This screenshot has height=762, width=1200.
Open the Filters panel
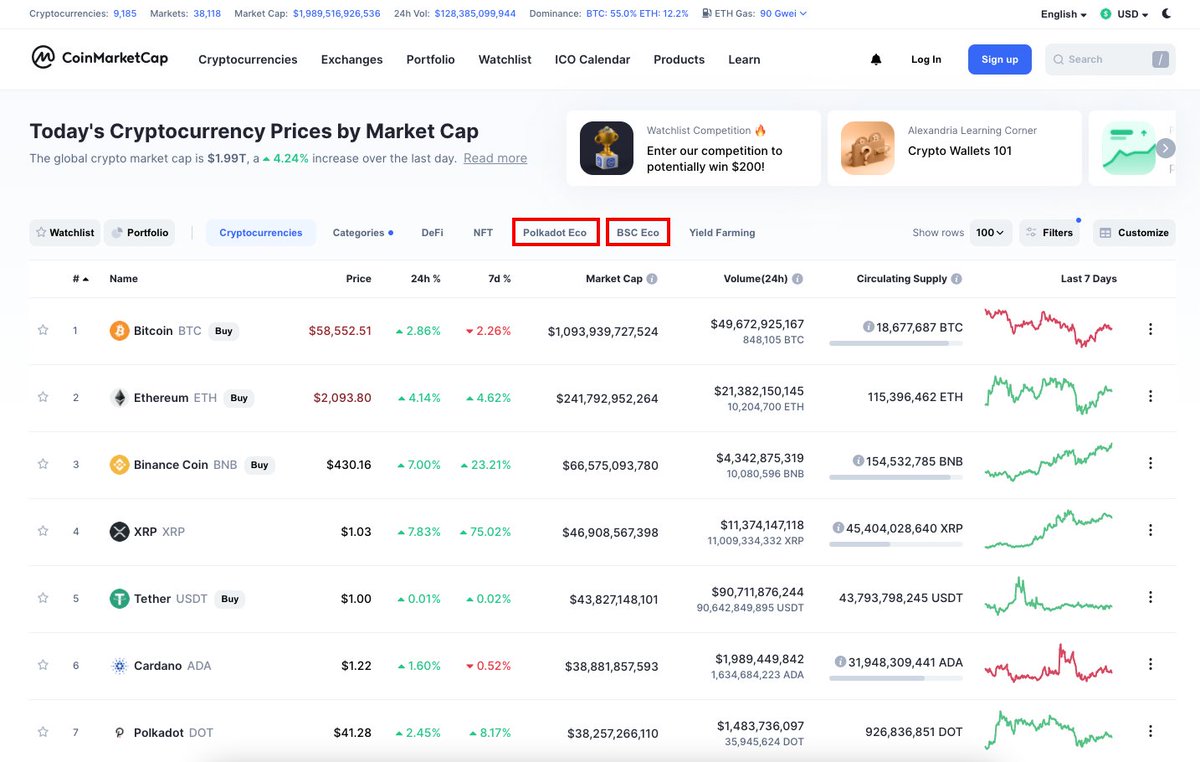pos(1049,232)
